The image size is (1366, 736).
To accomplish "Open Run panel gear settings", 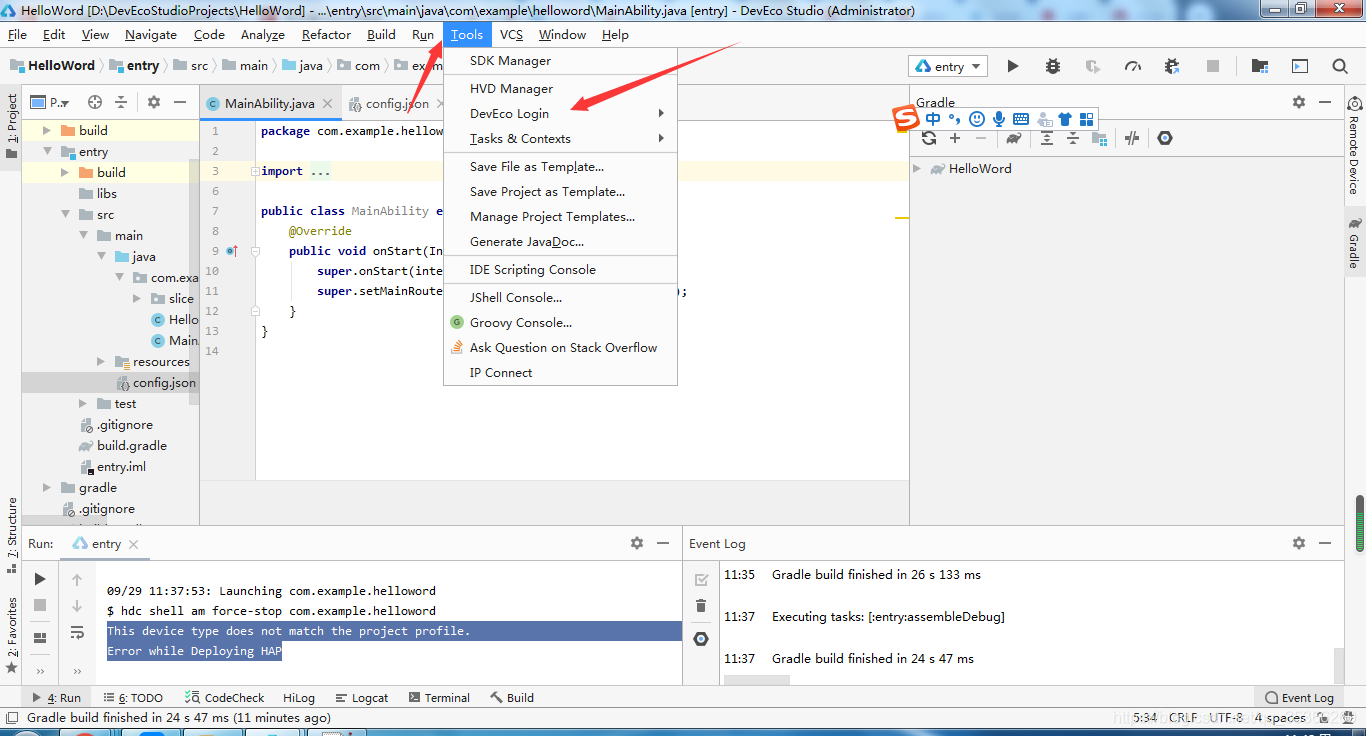I will click(637, 543).
